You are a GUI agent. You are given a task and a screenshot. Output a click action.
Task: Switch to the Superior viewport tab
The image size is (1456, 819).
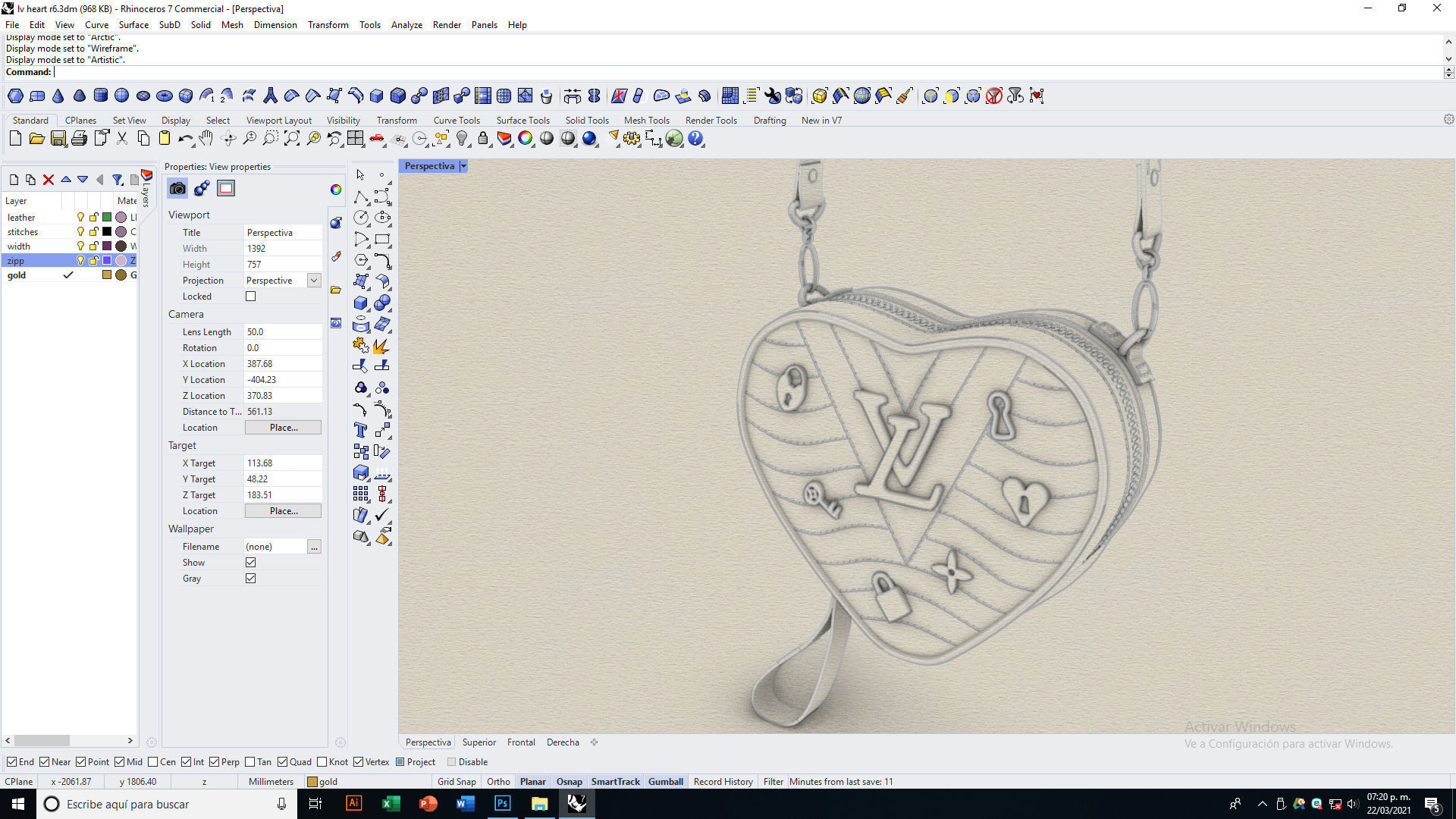click(479, 742)
